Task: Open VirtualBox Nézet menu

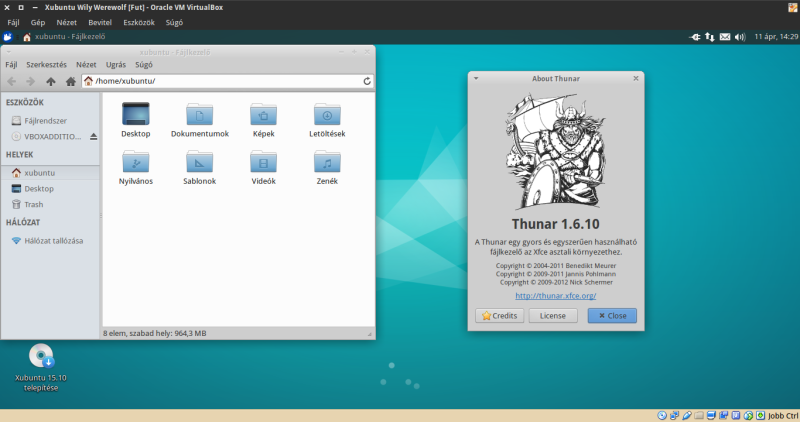Action: pos(67,22)
